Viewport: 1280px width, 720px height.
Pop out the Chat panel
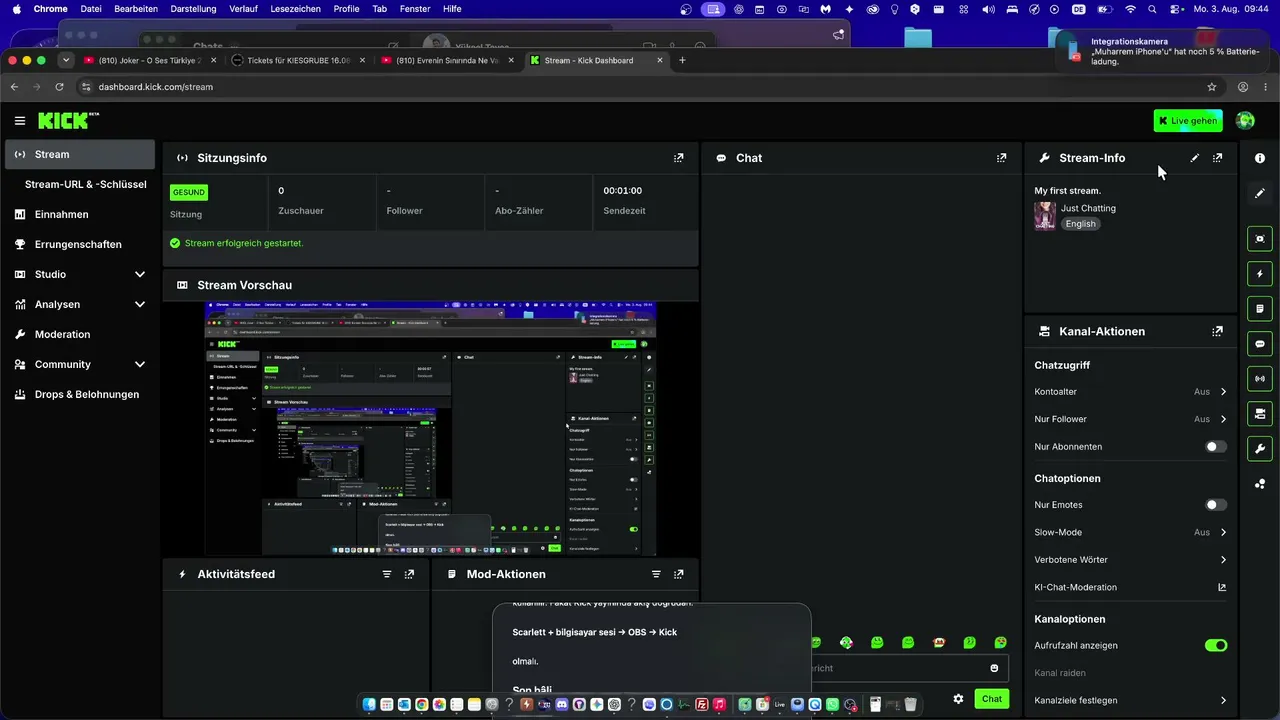1001,158
